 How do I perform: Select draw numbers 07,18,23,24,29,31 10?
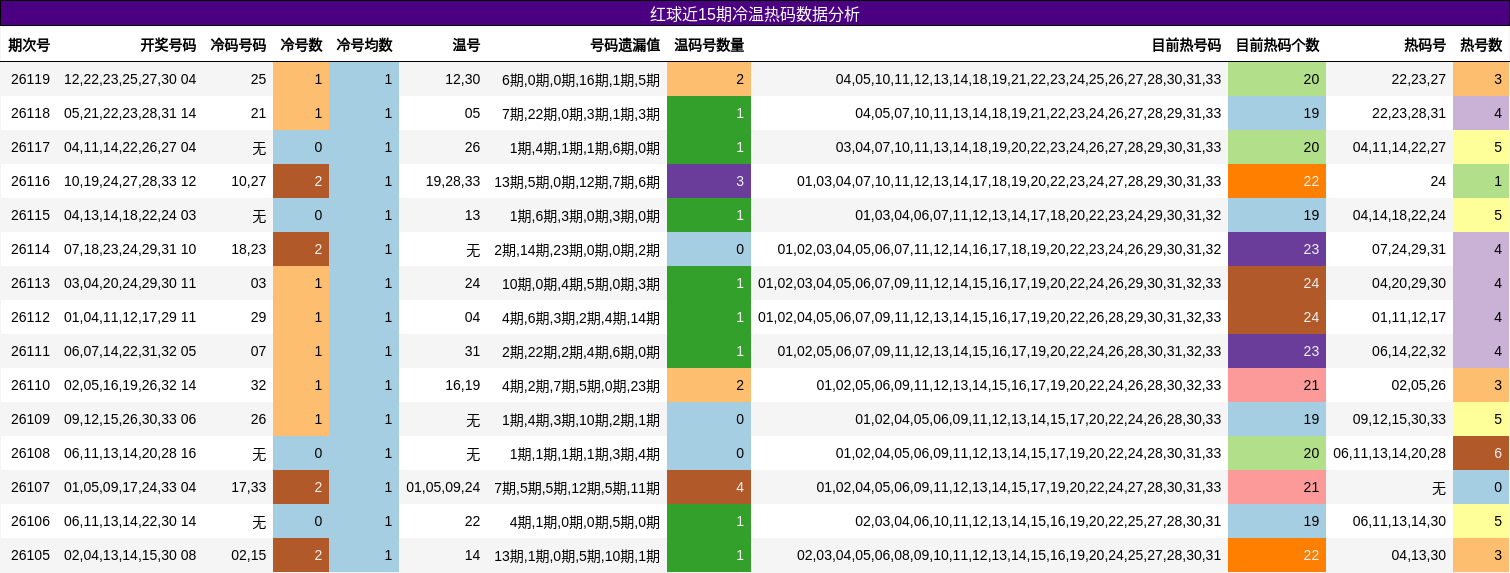130,249
